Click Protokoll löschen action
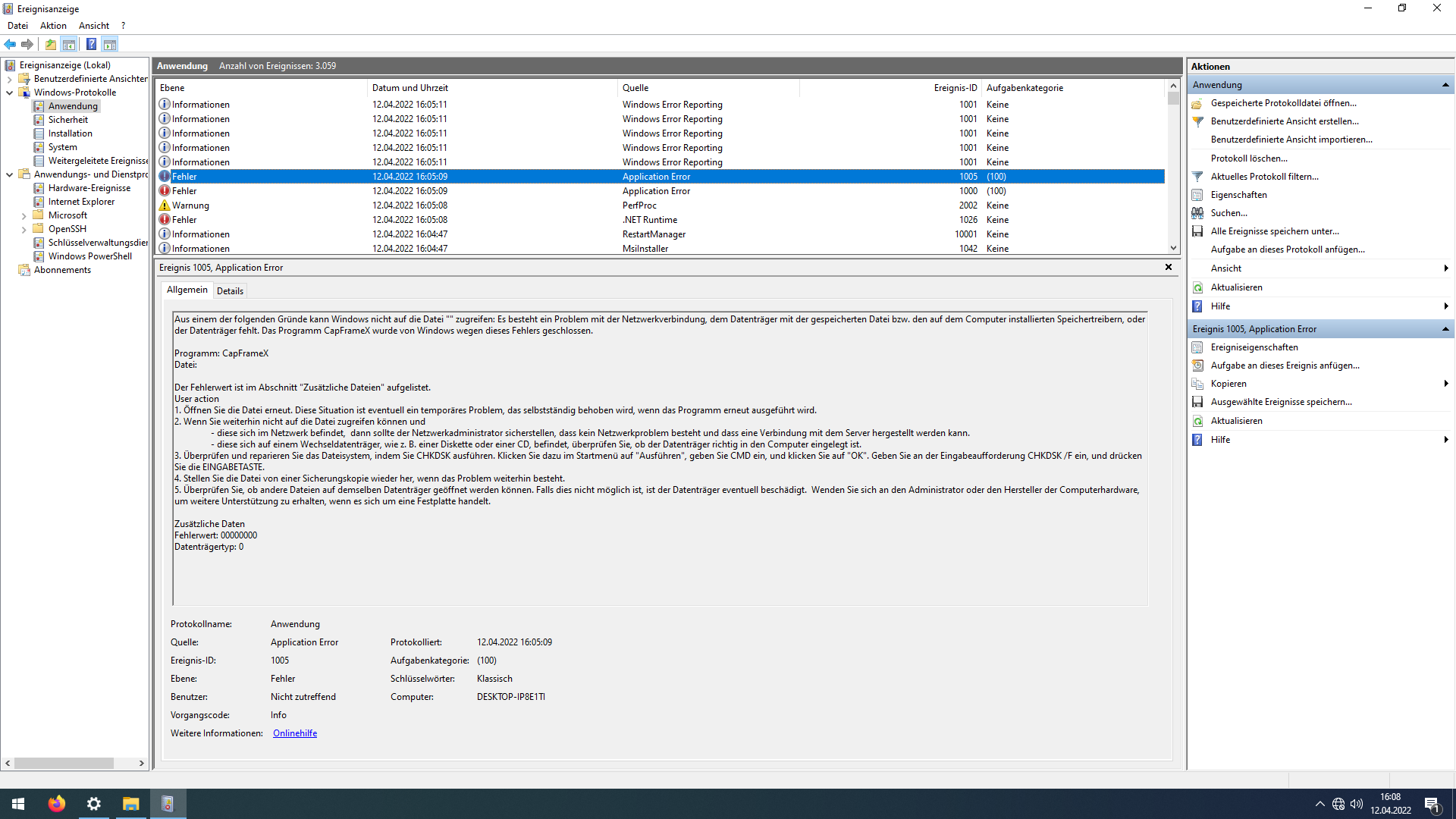Image resolution: width=1456 pixels, height=819 pixels. pos(1248,158)
